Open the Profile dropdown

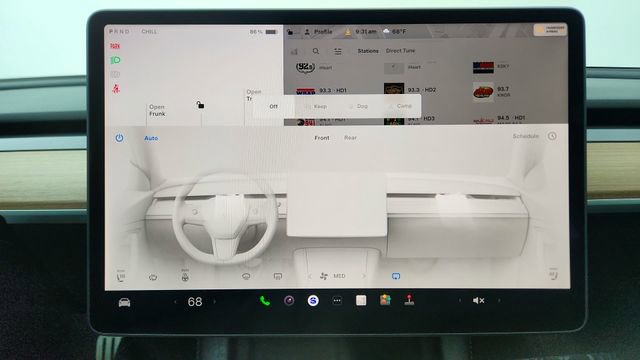[x=318, y=31]
